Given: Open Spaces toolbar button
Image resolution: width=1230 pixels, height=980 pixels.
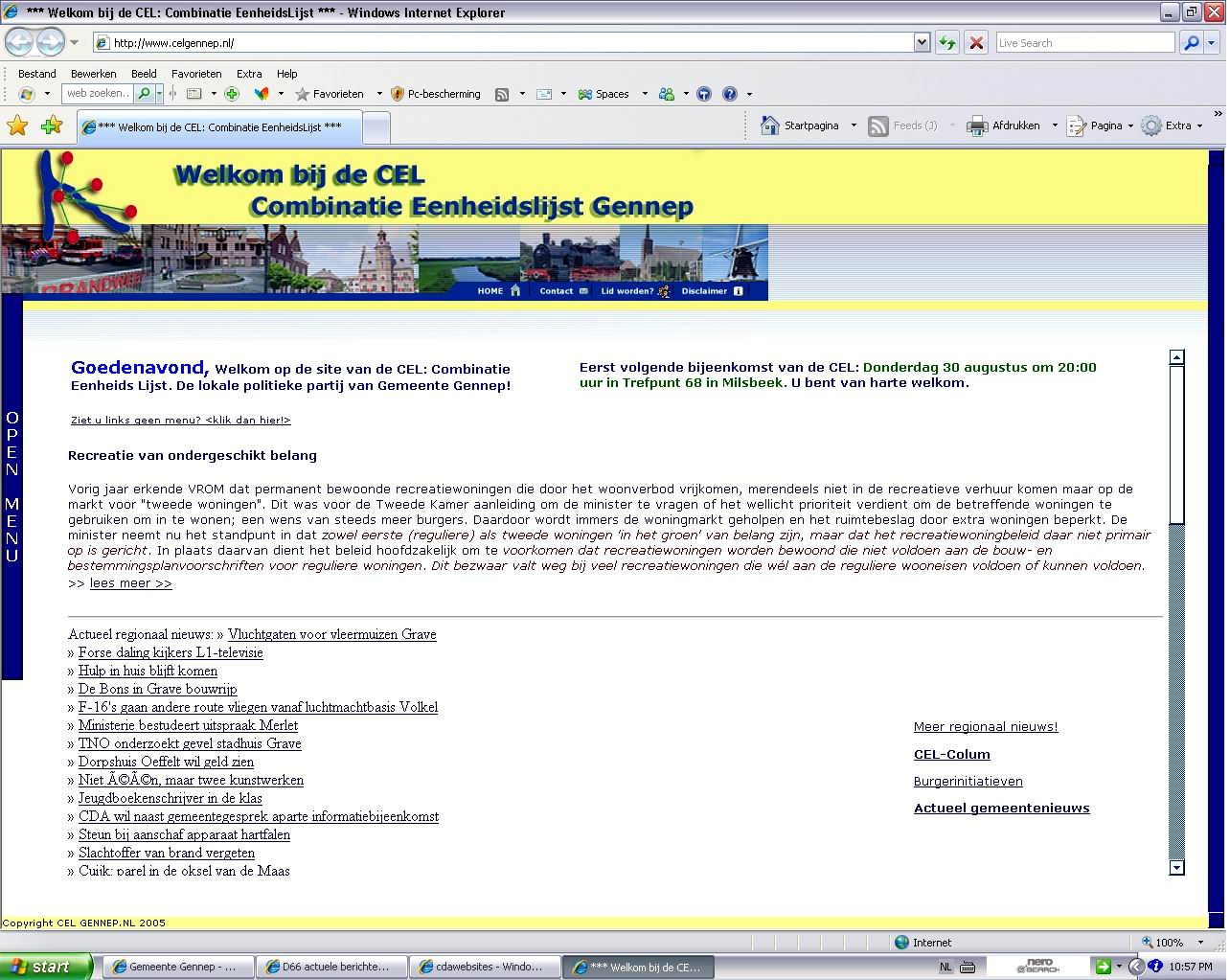Looking at the screenshot, I should [x=604, y=94].
